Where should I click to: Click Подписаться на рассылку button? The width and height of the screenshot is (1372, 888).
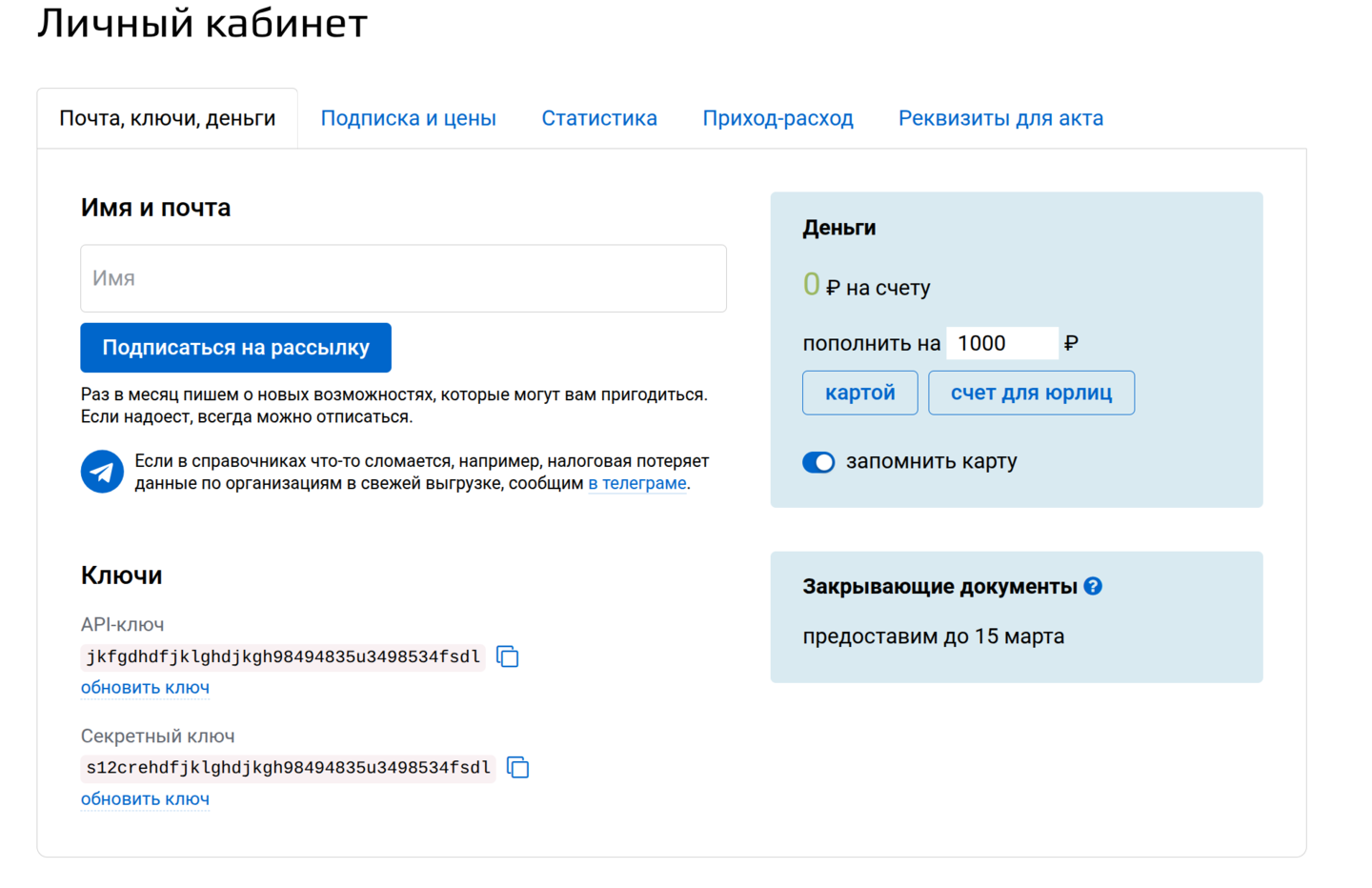pos(234,347)
